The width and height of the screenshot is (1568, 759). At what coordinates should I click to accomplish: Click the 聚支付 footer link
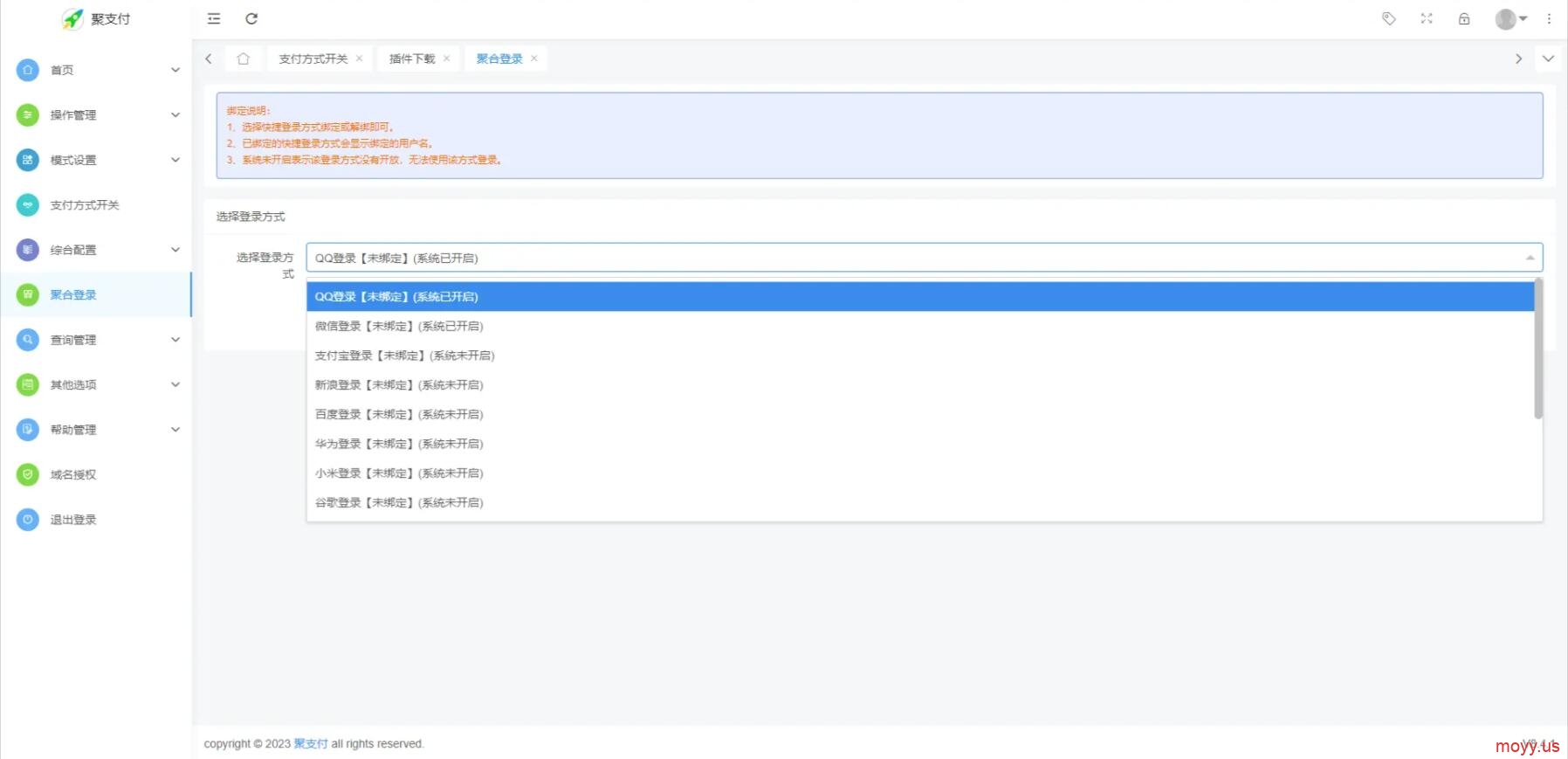click(x=311, y=744)
